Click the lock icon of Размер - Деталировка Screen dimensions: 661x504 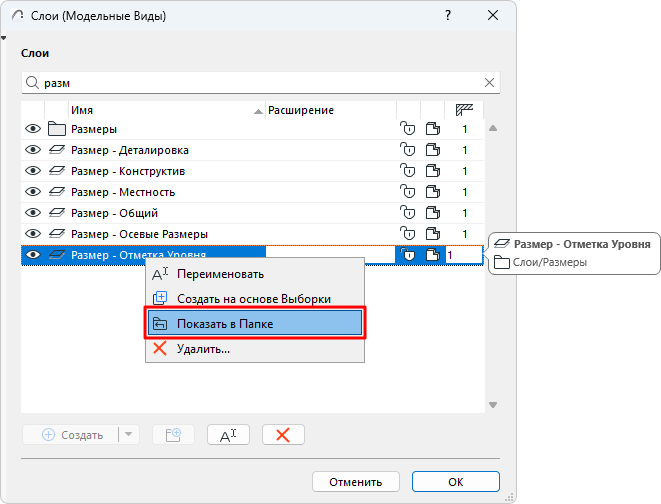(407, 150)
